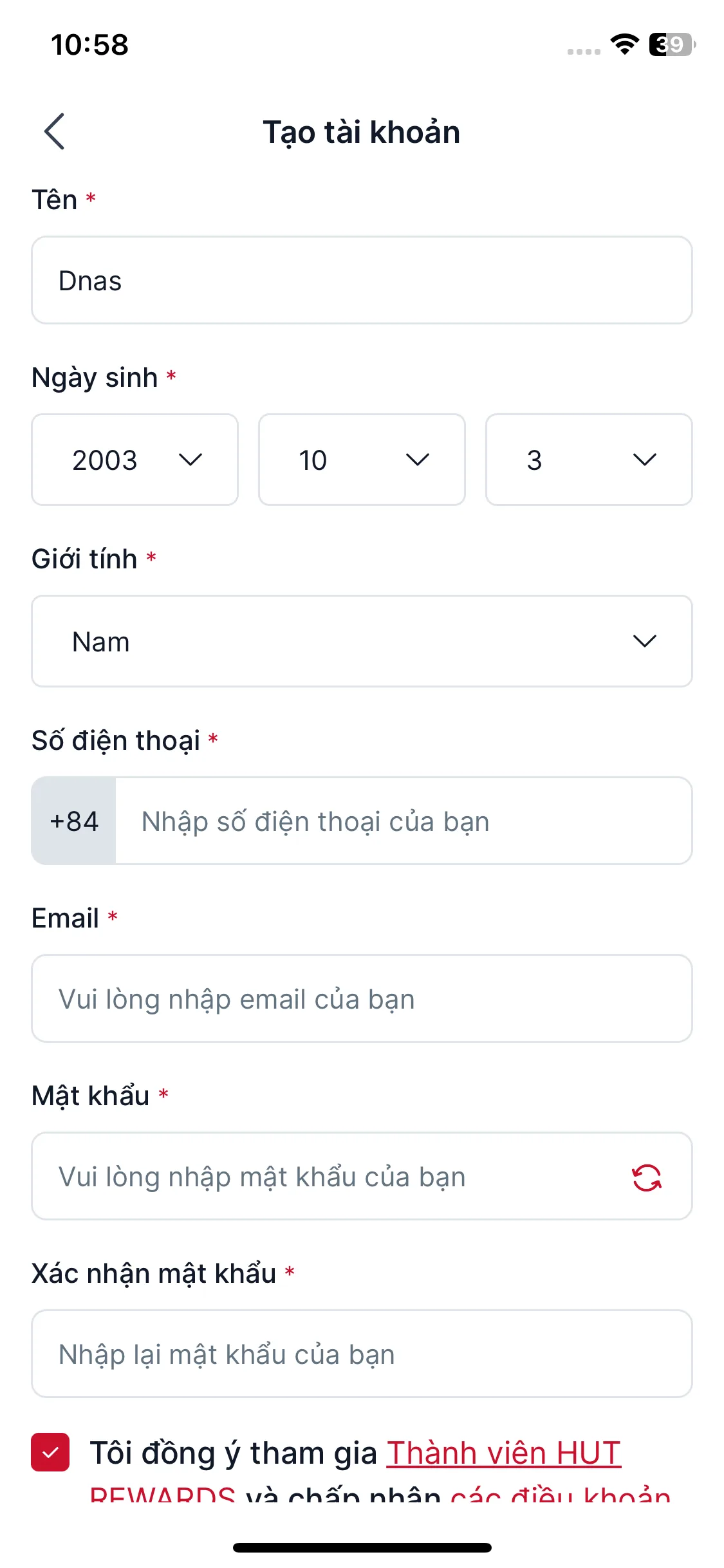
Task: Open the birth year dropdown showing 2003
Action: pyautogui.click(x=135, y=460)
